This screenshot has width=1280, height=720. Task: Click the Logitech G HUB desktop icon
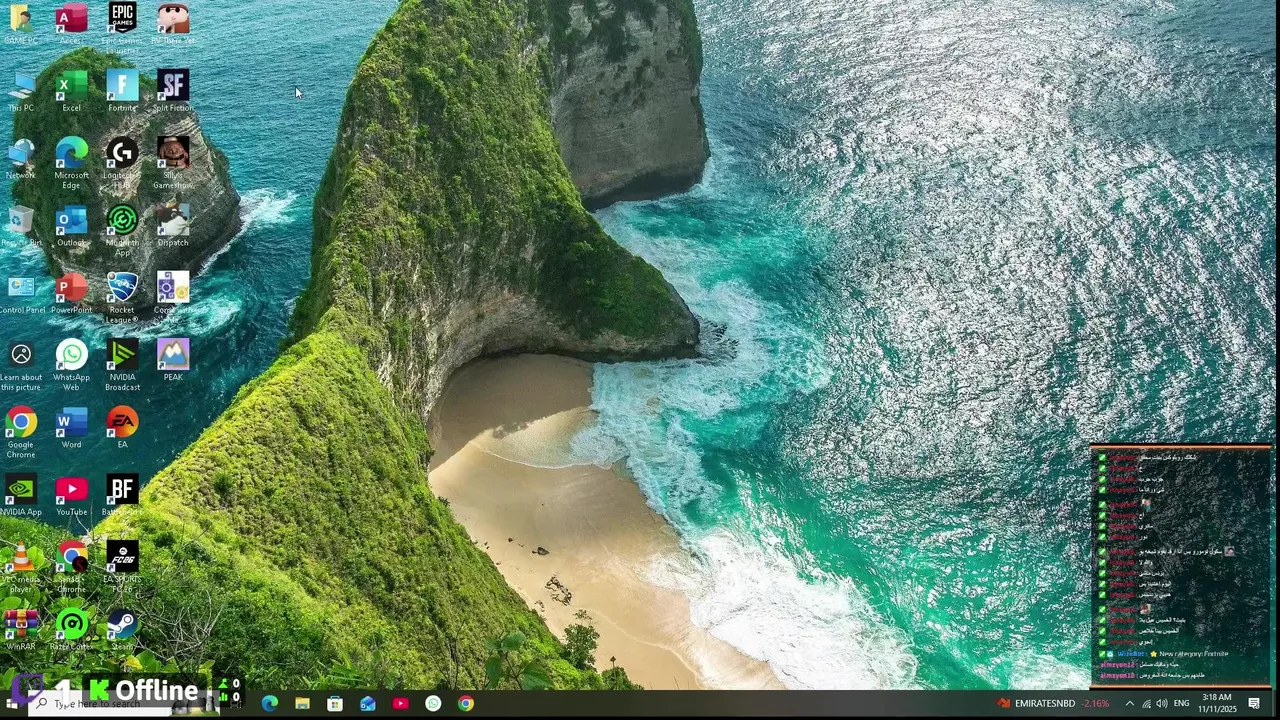coord(122,163)
